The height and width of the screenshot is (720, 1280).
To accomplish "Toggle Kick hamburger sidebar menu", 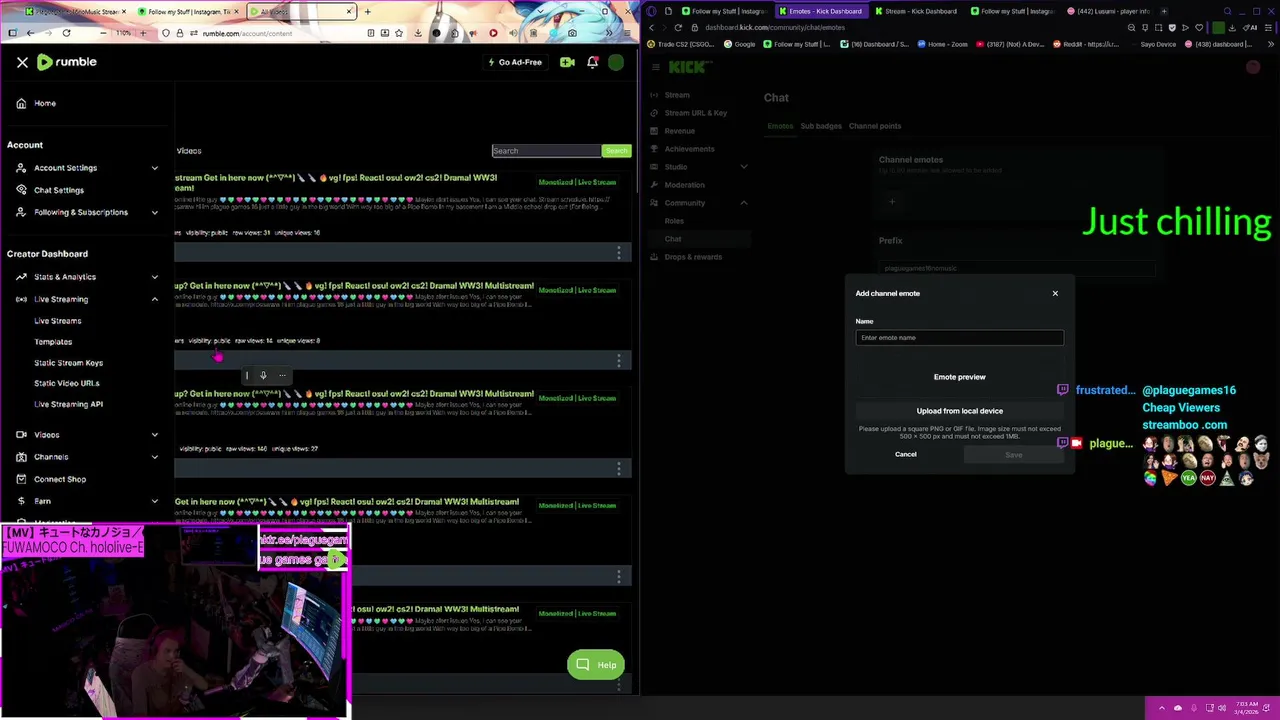I will pos(656,67).
